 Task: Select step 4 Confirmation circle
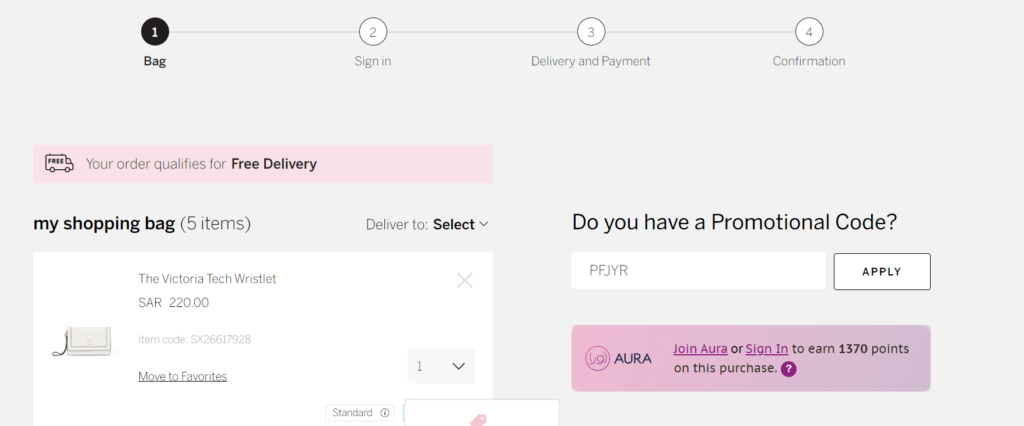click(x=809, y=32)
